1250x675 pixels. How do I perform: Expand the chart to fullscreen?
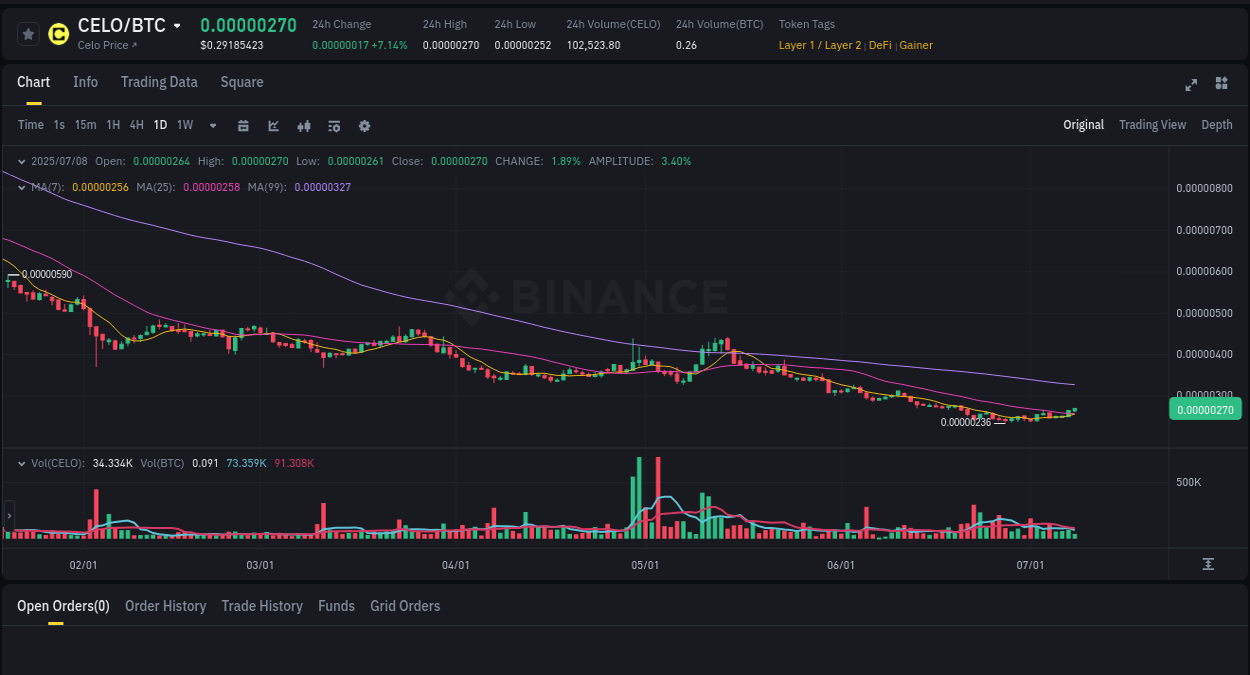(1190, 85)
